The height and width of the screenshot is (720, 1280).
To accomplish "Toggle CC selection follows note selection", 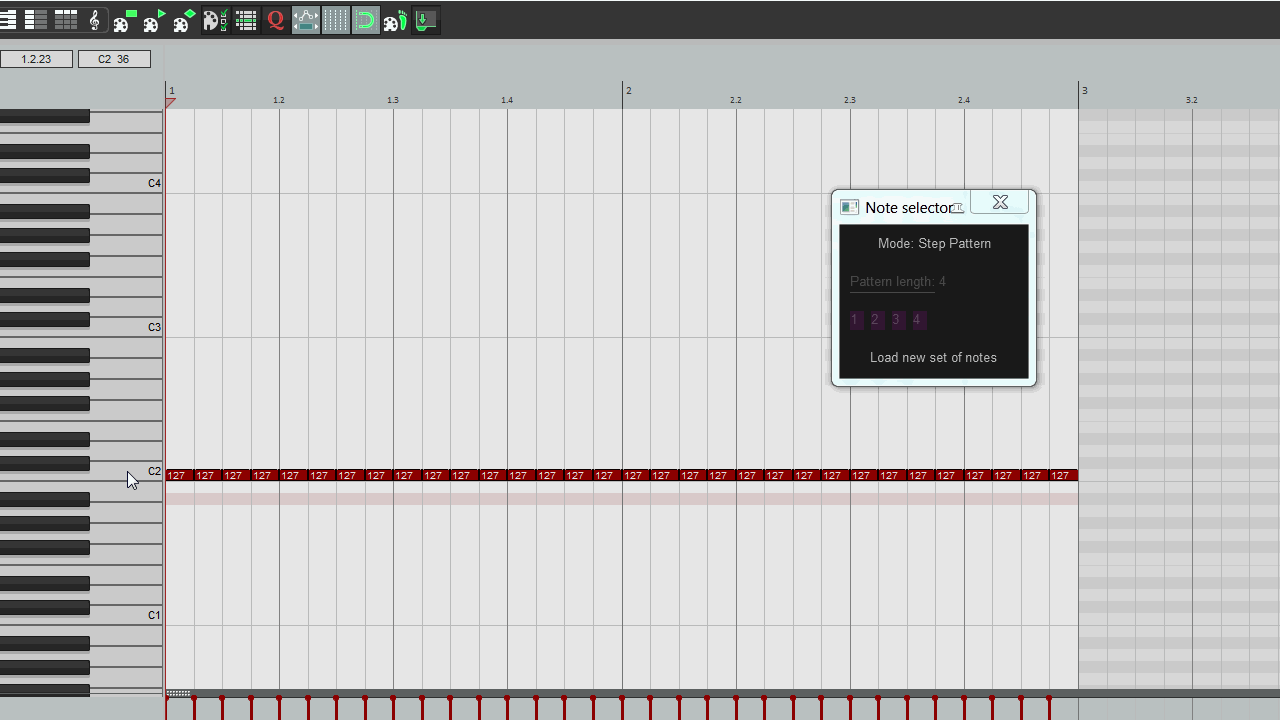I will tap(305, 20).
